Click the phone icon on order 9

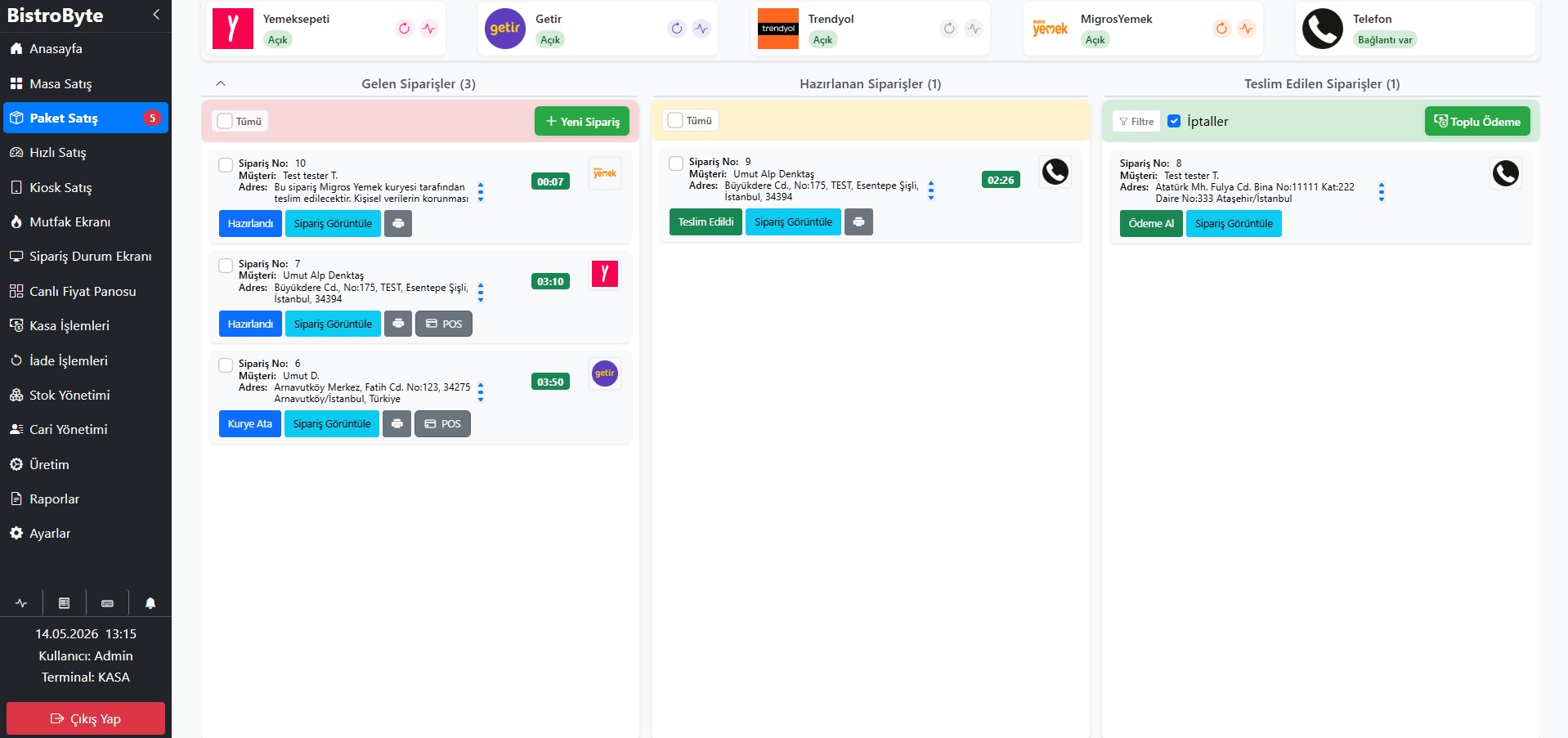click(1055, 172)
